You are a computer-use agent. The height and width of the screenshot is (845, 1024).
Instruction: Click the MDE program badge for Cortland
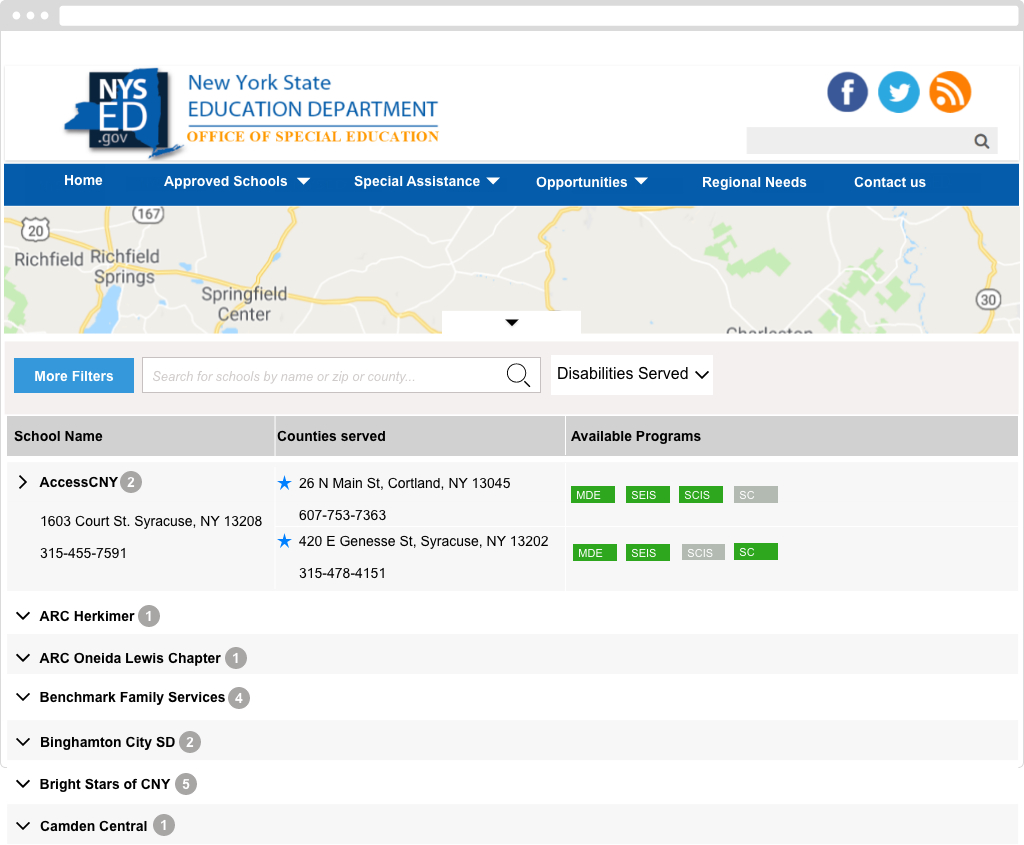pyautogui.click(x=593, y=495)
